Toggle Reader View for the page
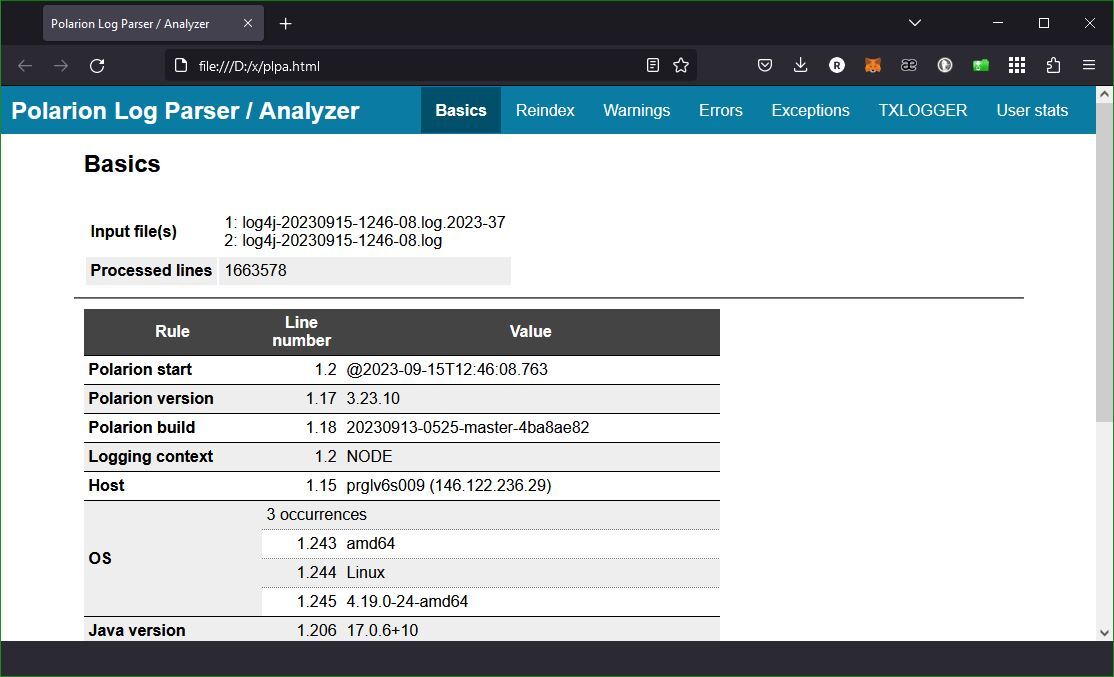The width and height of the screenshot is (1114, 677). tap(653, 65)
